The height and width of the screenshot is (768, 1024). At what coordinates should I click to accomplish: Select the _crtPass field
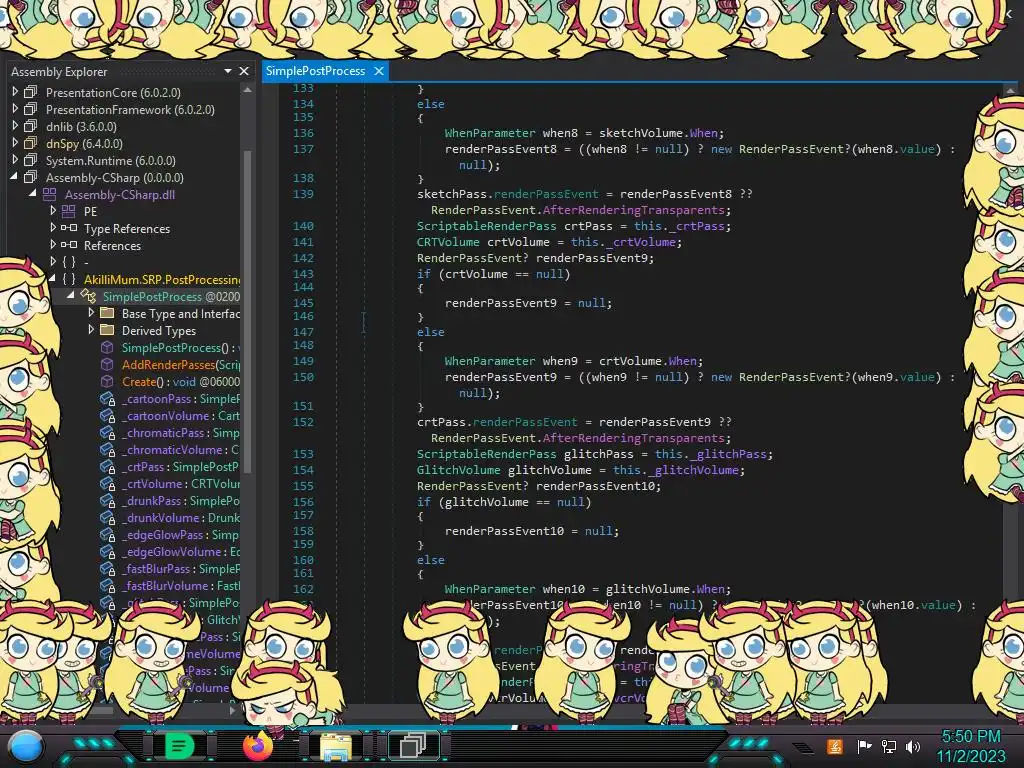tap(181, 467)
